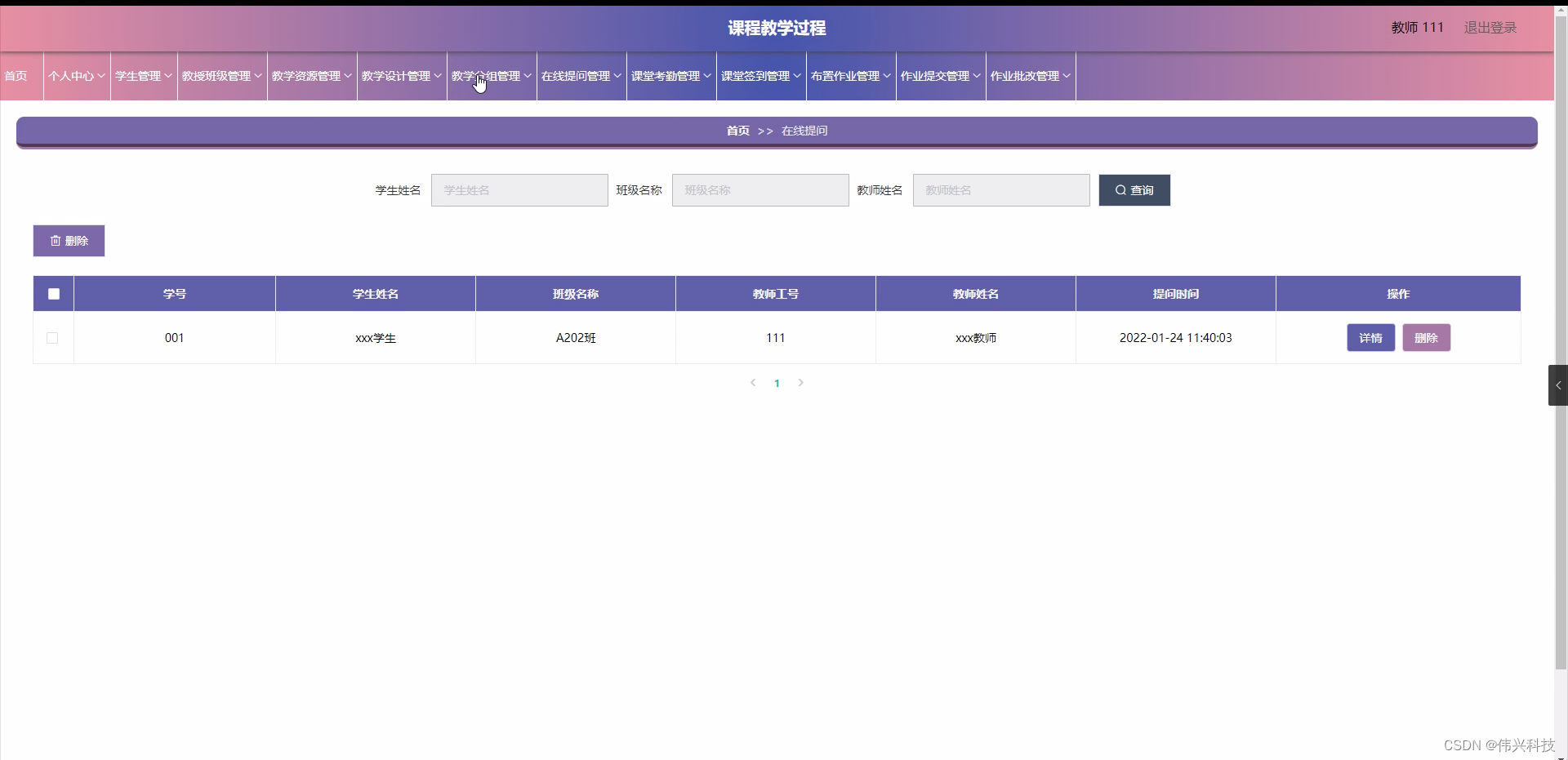Image resolution: width=1568 pixels, height=760 pixels.
Task: Click the next page arrow
Action: coord(800,382)
